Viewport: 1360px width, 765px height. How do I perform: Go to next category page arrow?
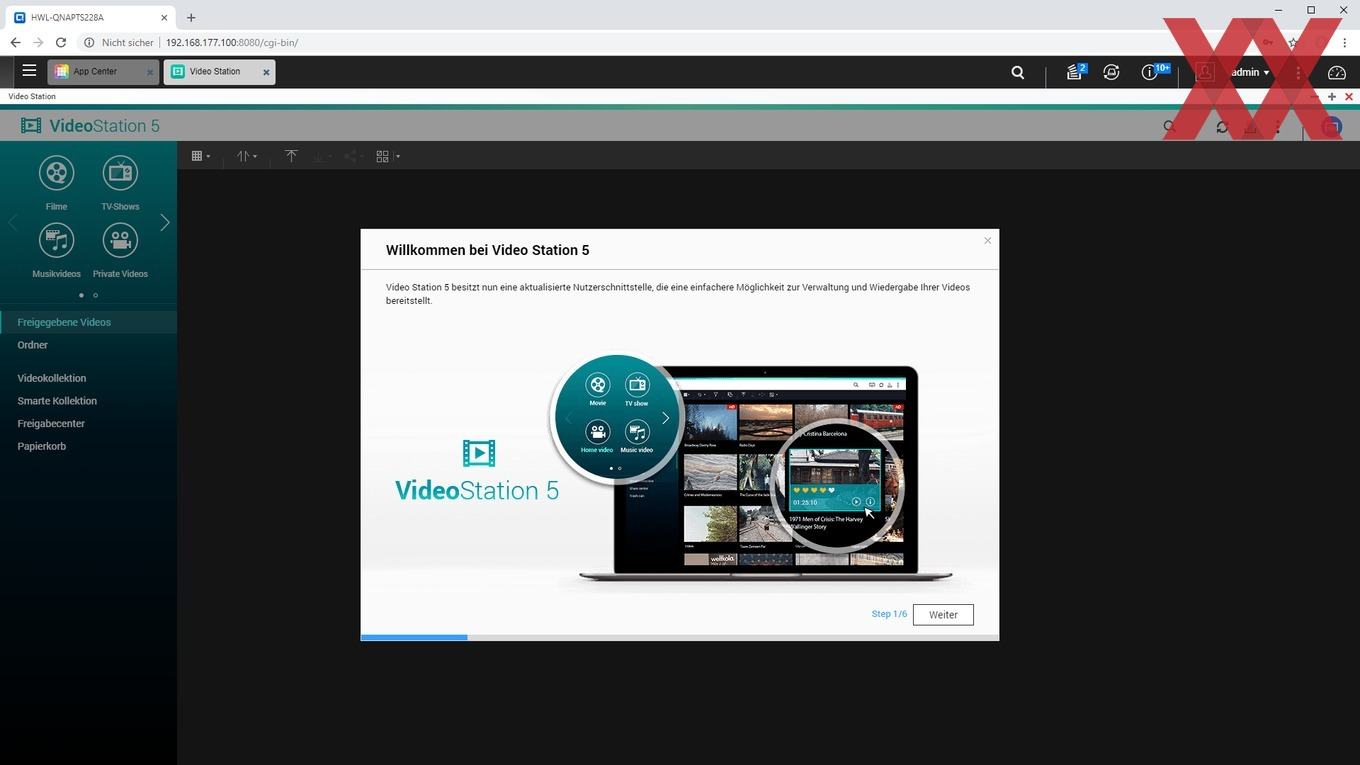165,222
